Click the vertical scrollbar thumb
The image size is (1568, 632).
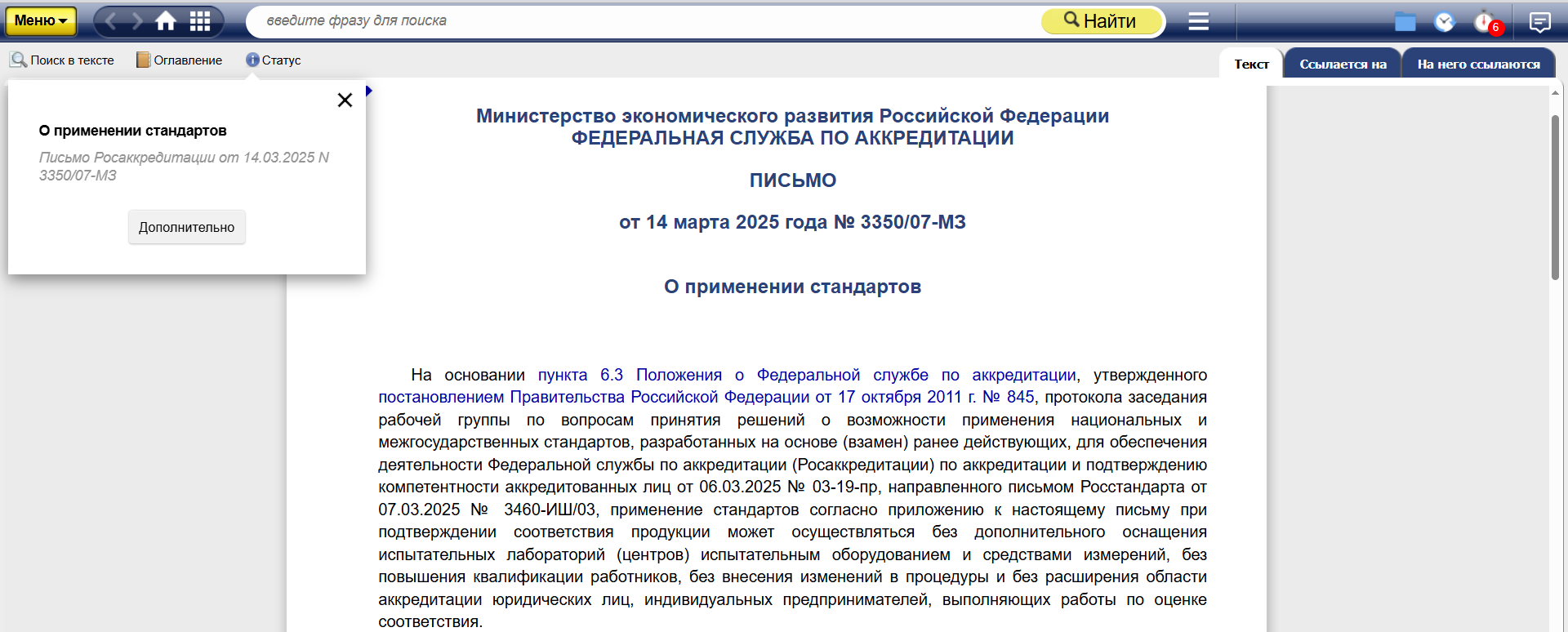pos(1555,198)
